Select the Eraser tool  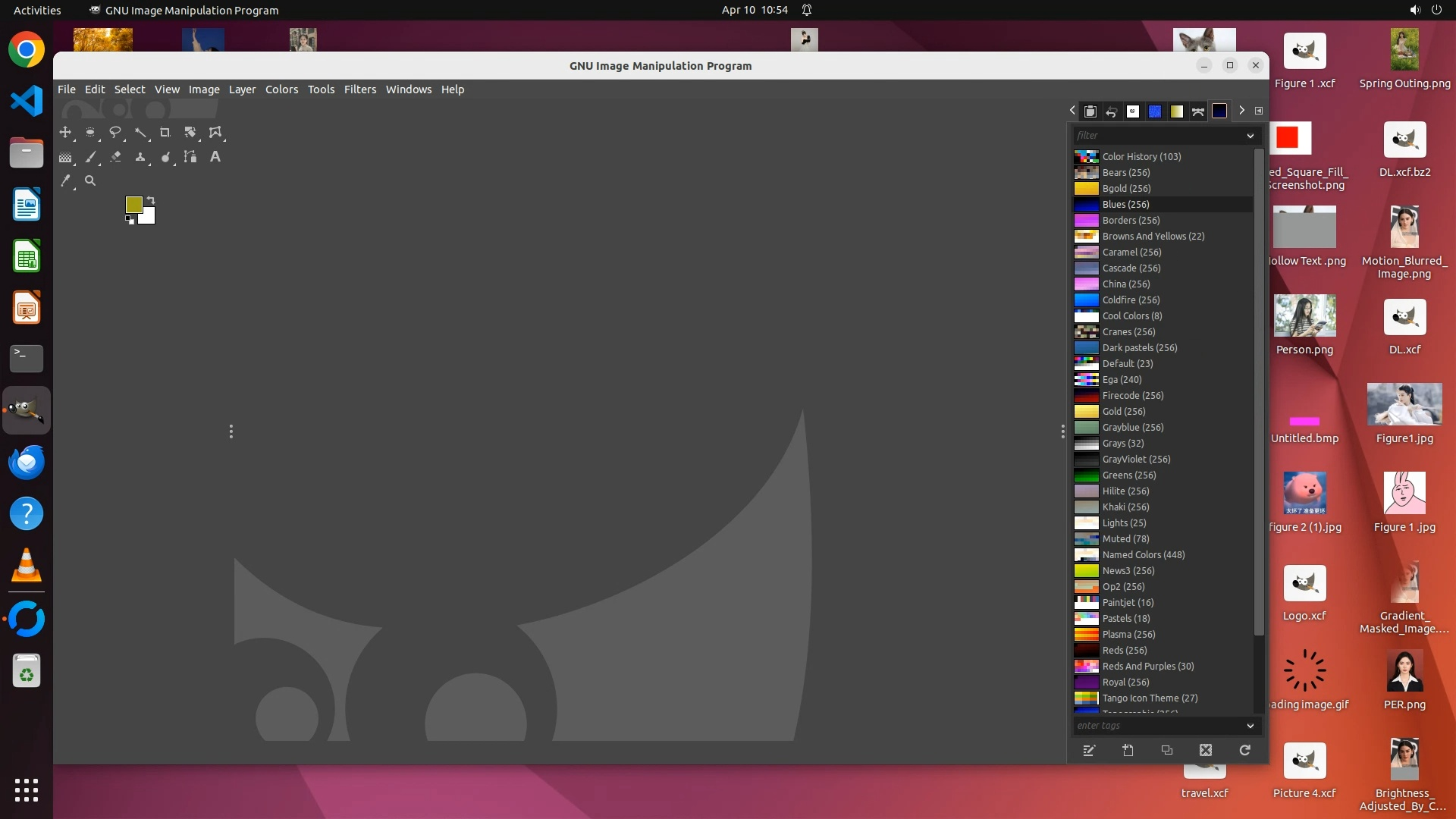(x=115, y=157)
